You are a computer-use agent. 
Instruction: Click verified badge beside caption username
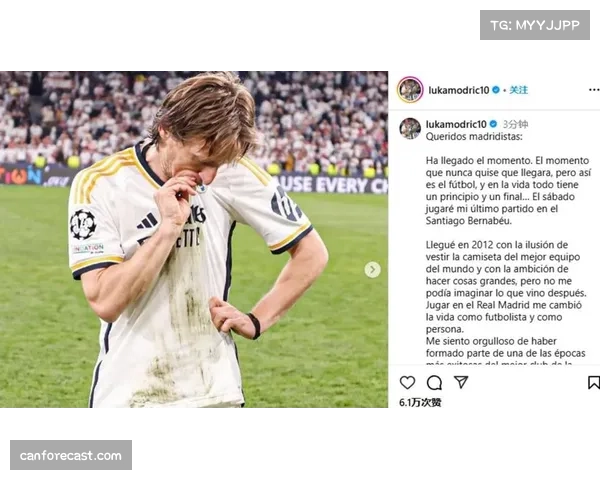(493, 124)
